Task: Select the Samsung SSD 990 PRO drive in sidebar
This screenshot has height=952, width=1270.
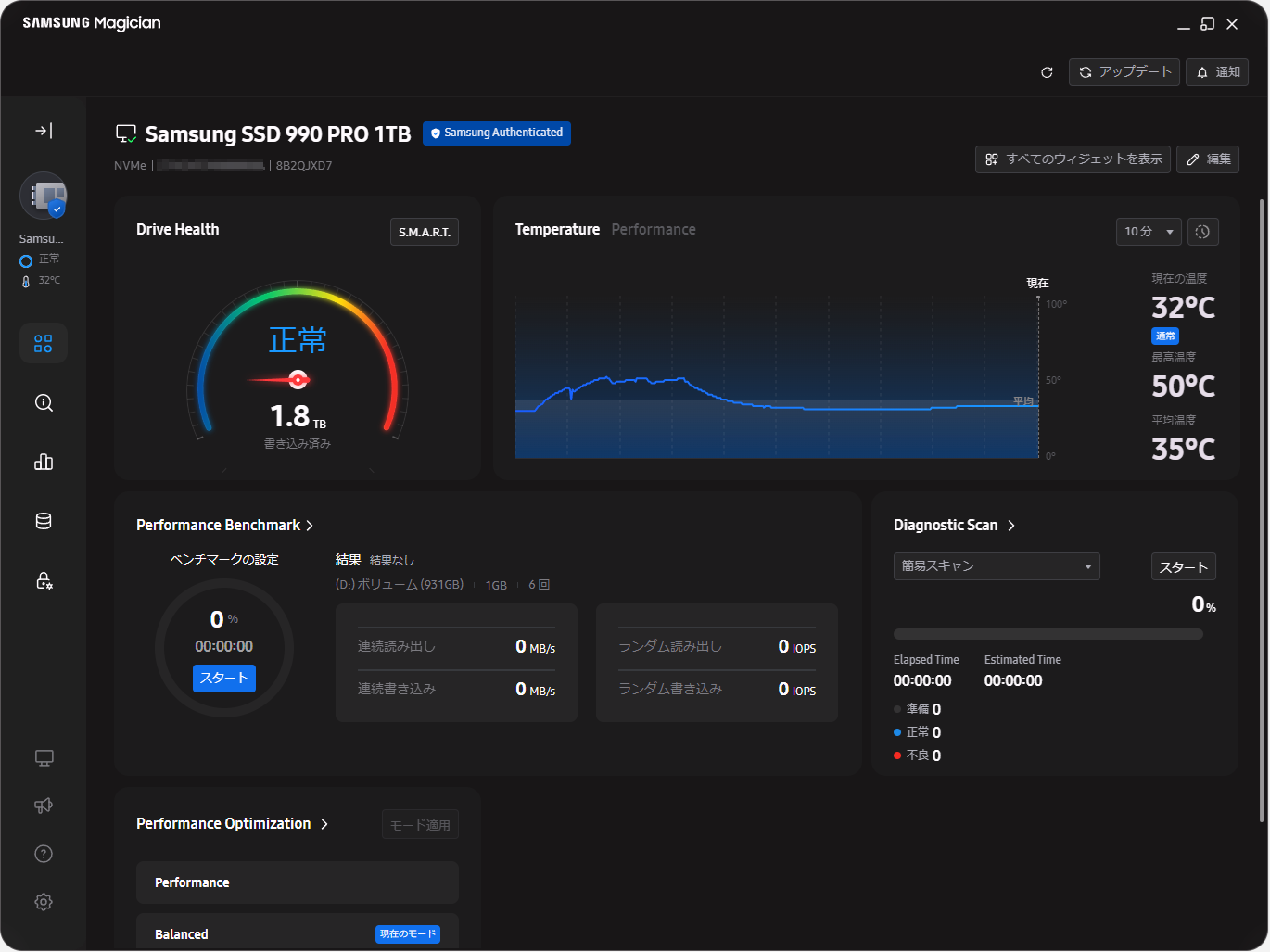Action: [43, 196]
